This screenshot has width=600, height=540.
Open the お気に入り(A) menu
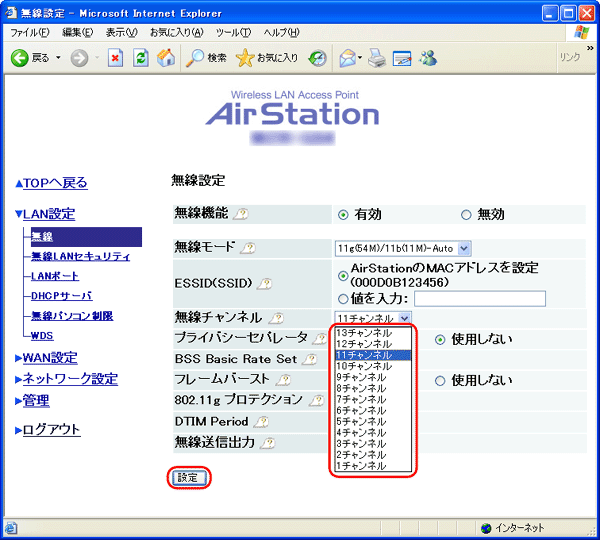click(x=177, y=33)
